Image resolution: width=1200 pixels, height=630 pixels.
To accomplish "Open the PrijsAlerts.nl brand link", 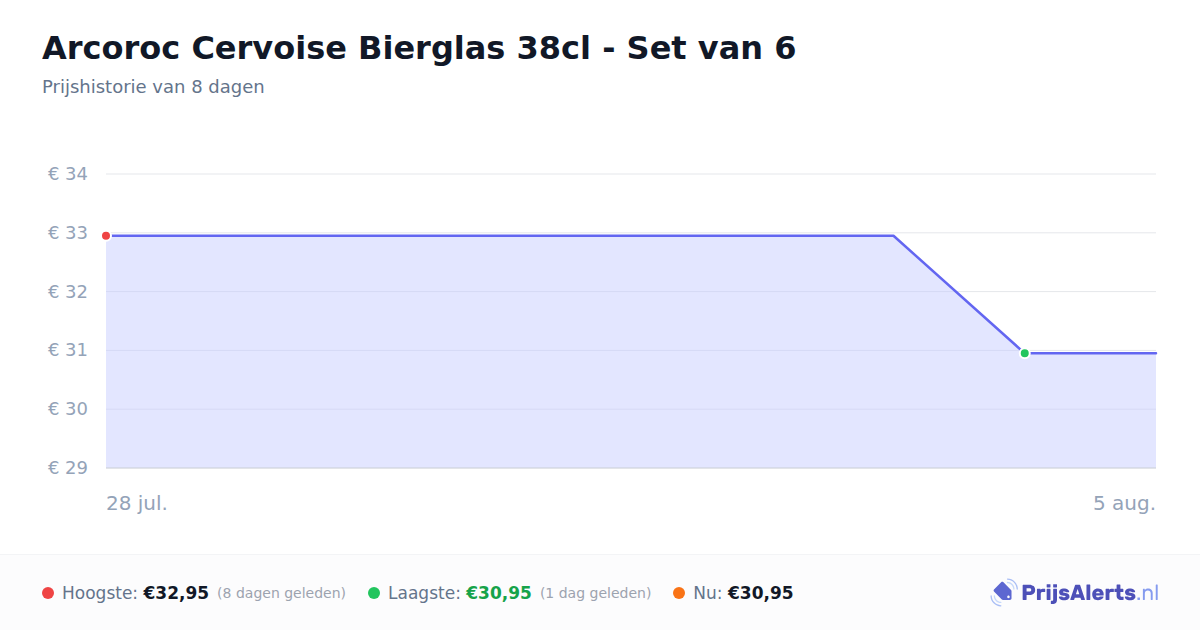I will point(1074,593).
